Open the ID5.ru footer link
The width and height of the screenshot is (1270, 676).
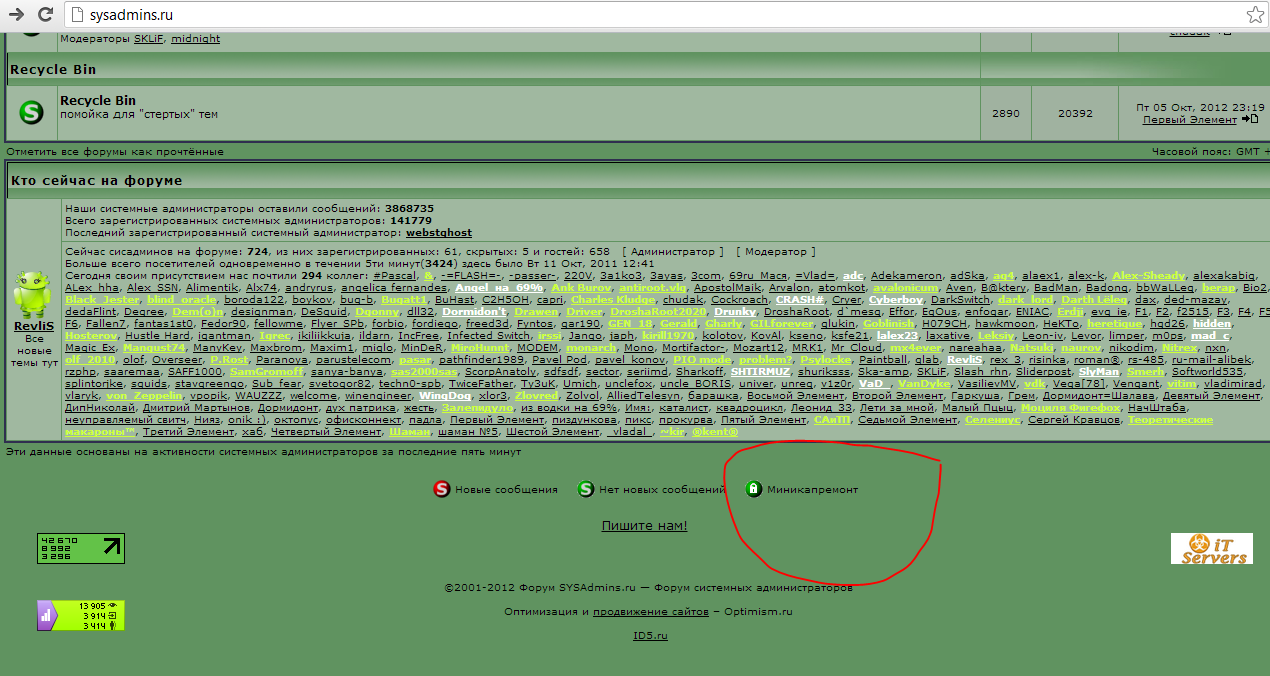650,635
